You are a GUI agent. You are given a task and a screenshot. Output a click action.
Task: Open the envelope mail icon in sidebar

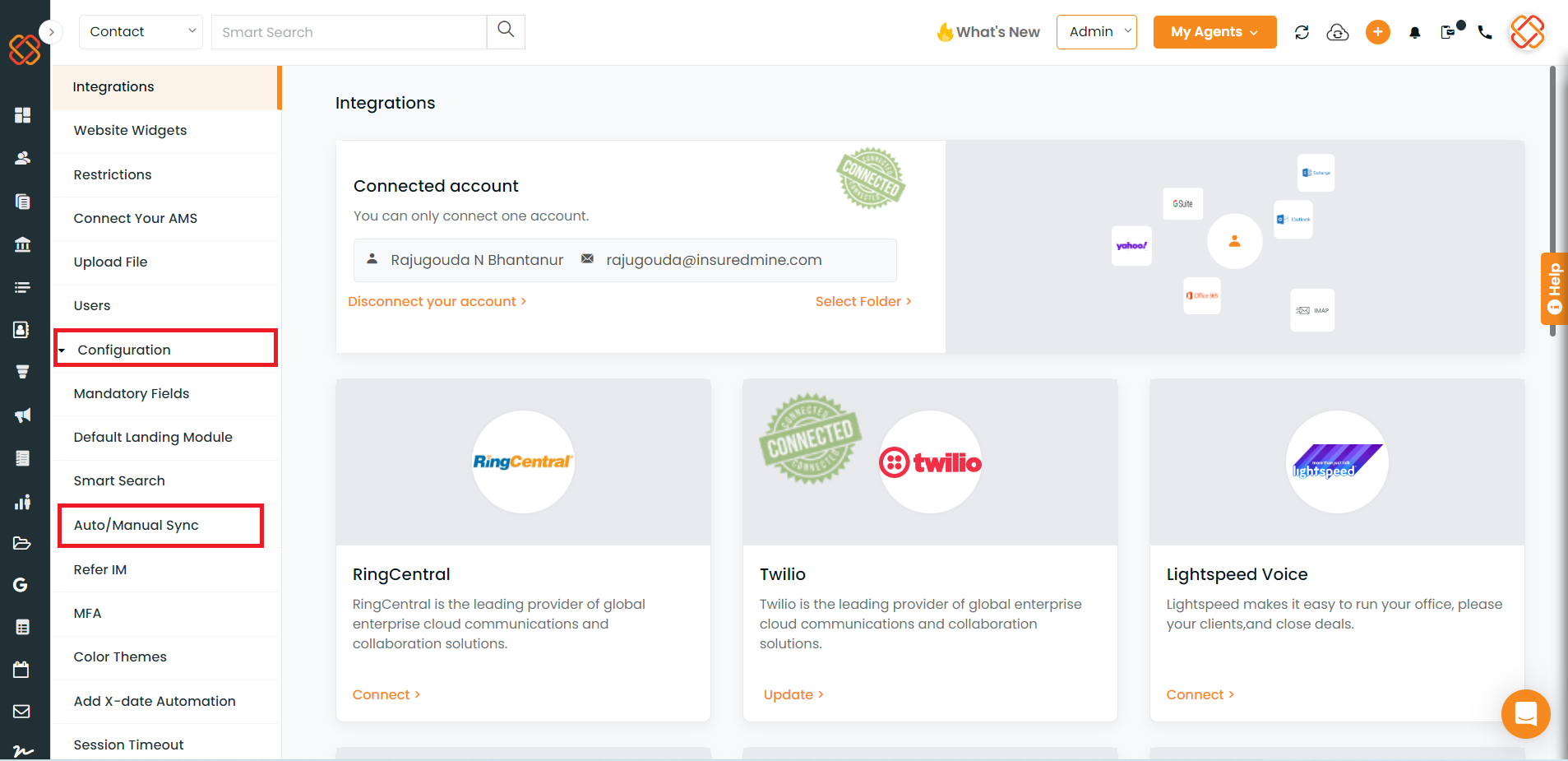tap(22, 712)
